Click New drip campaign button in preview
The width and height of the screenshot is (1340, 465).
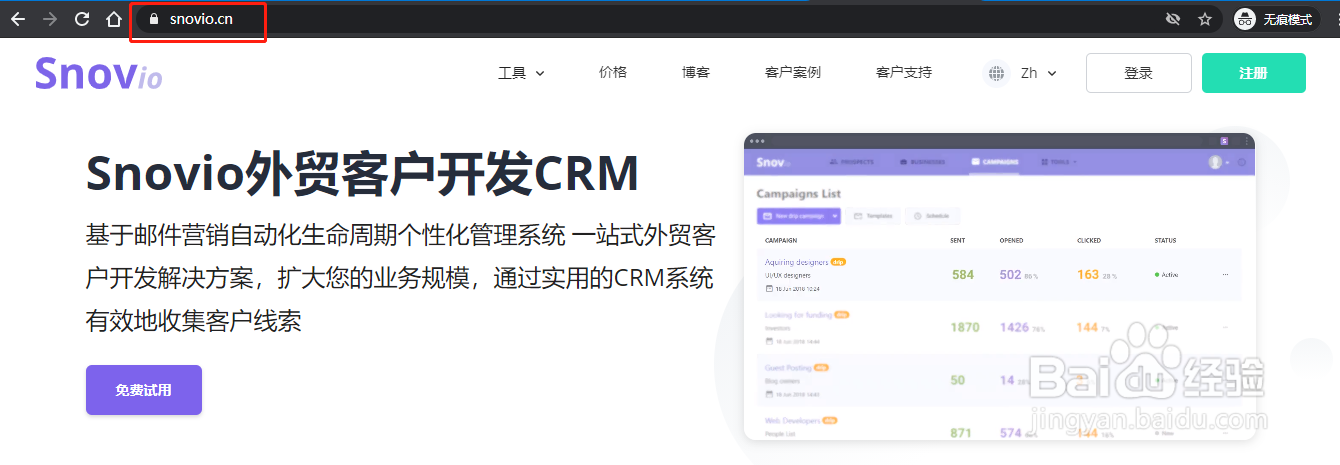click(798, 216)
